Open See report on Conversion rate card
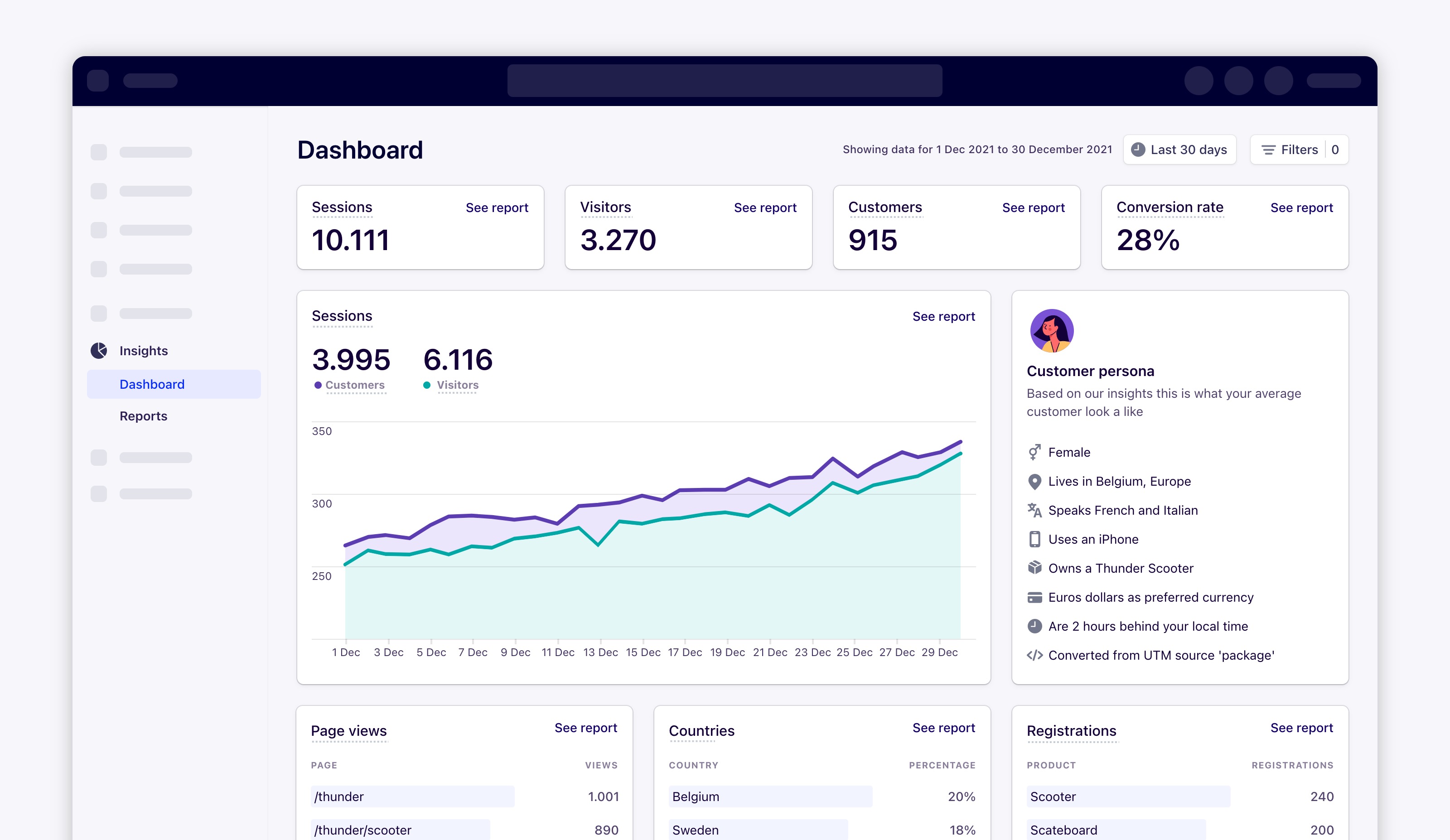This screenshot has width=1450, height=840. point(1301,208)
